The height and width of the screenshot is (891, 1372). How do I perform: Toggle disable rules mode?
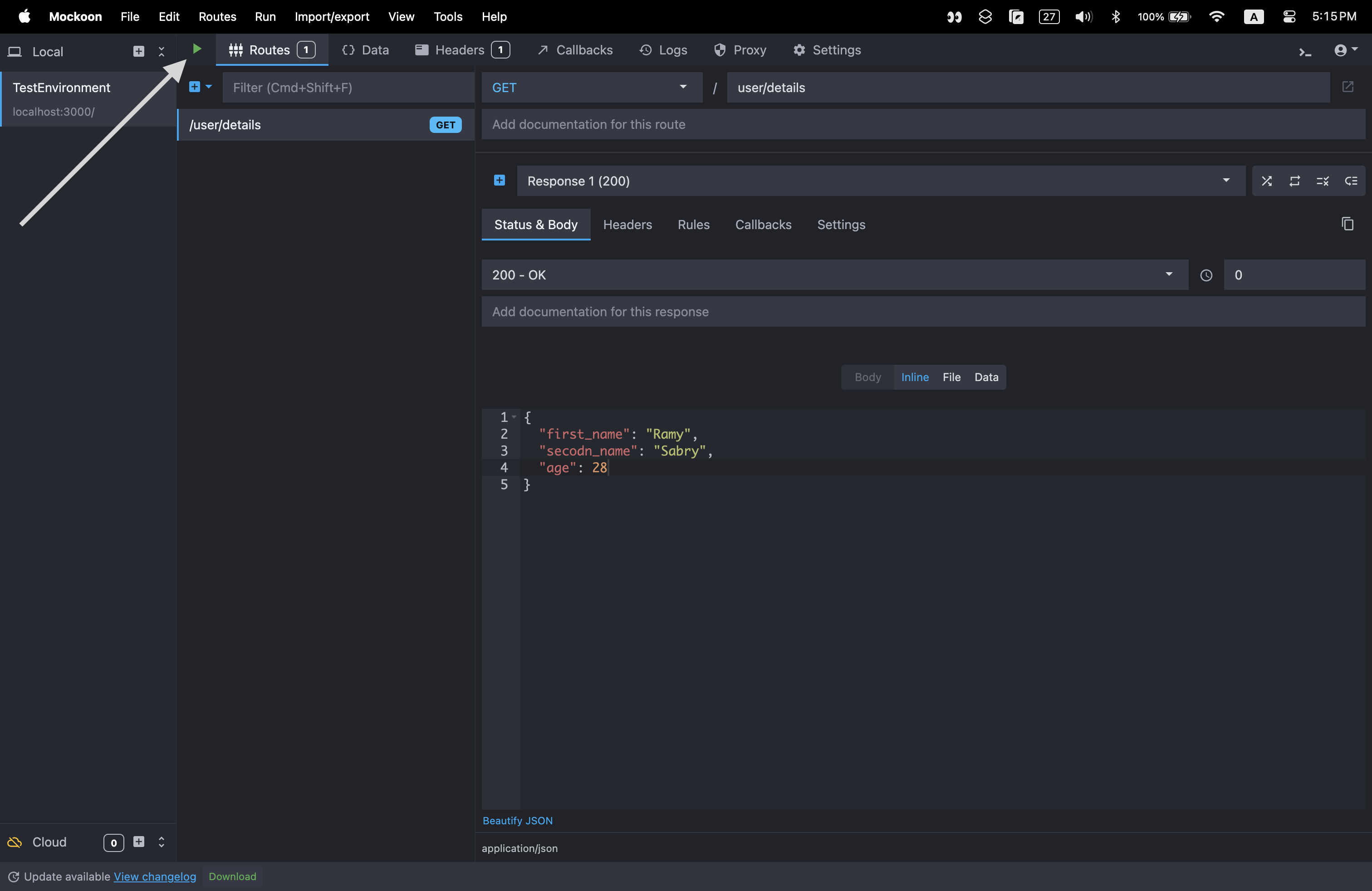pyautogui.click(x=1323, y=181)
